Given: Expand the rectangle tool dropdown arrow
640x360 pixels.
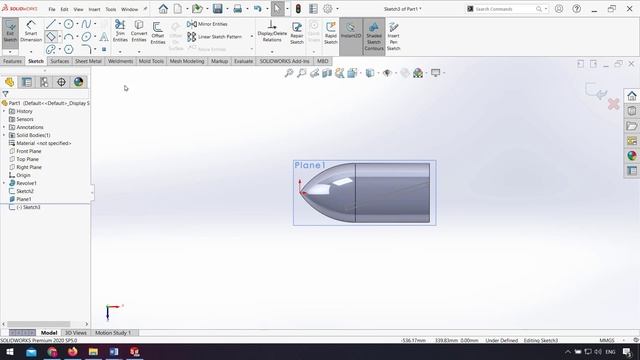Looking at the screenshot, I should (x=60, y=37).
